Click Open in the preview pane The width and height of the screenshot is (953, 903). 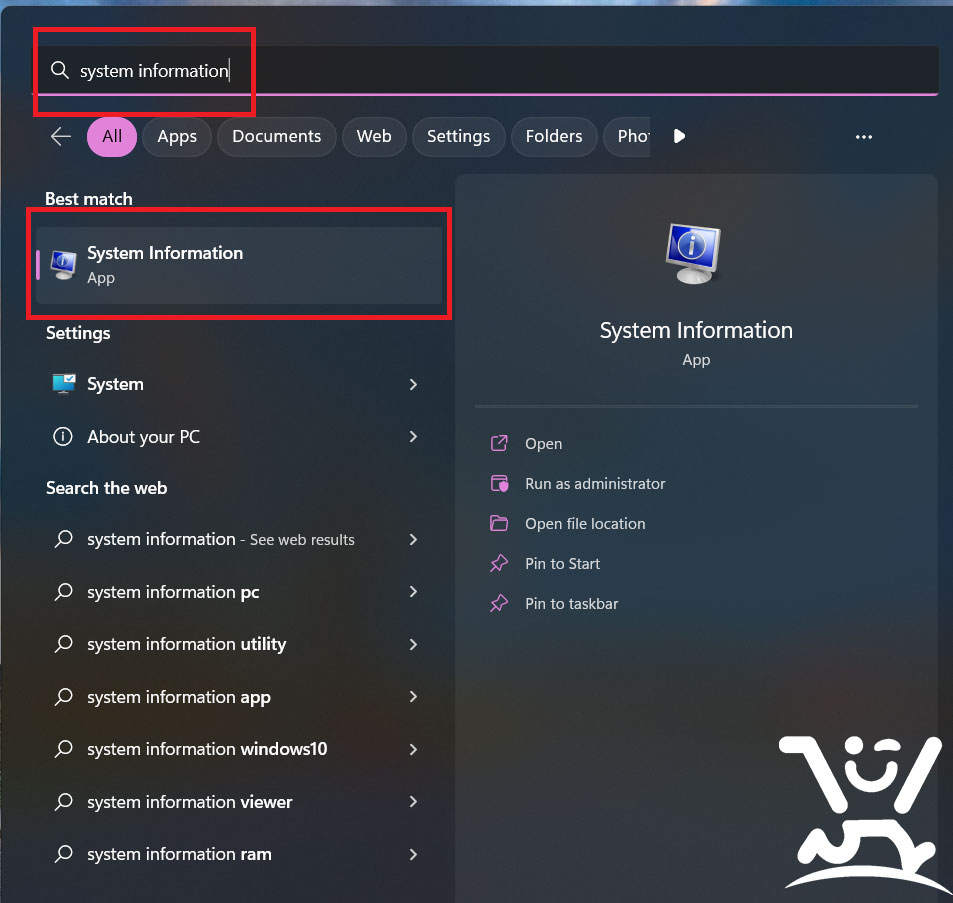click(x=543, y=444)
